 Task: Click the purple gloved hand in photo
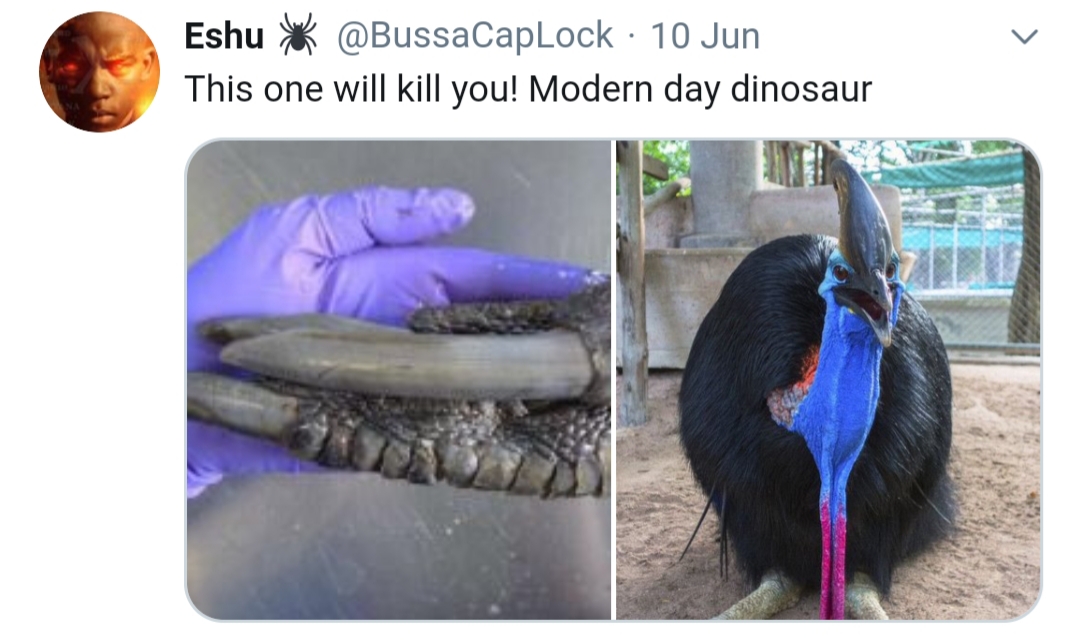358,262
